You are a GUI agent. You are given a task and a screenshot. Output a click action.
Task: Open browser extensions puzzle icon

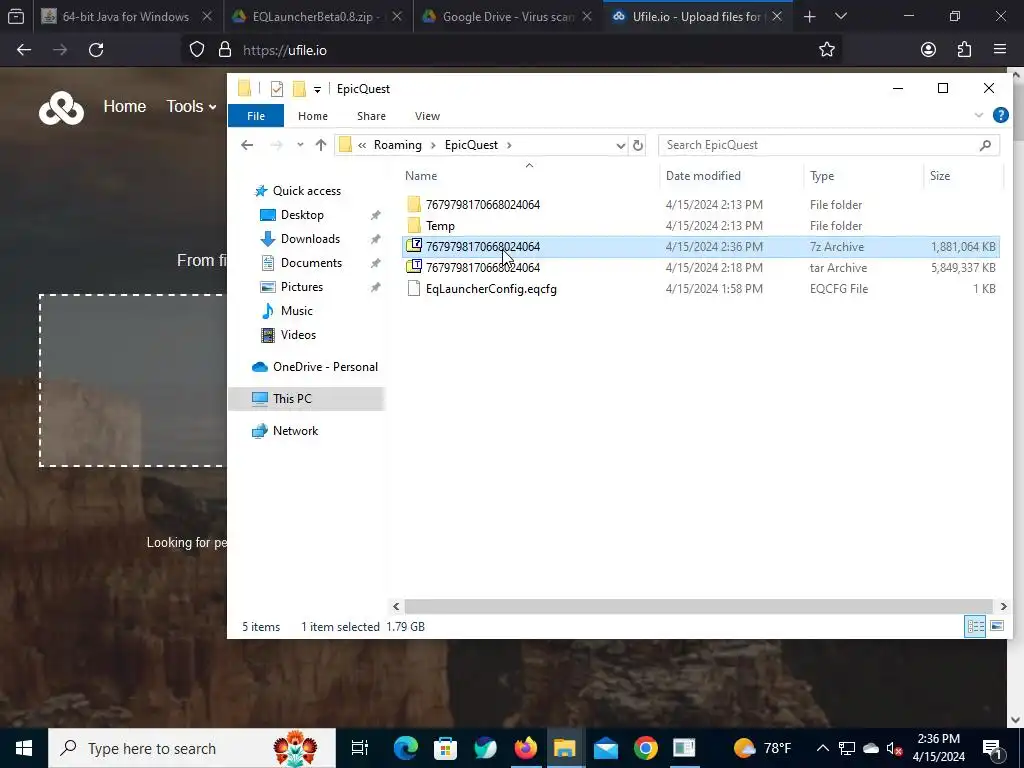tap(964, 50)
